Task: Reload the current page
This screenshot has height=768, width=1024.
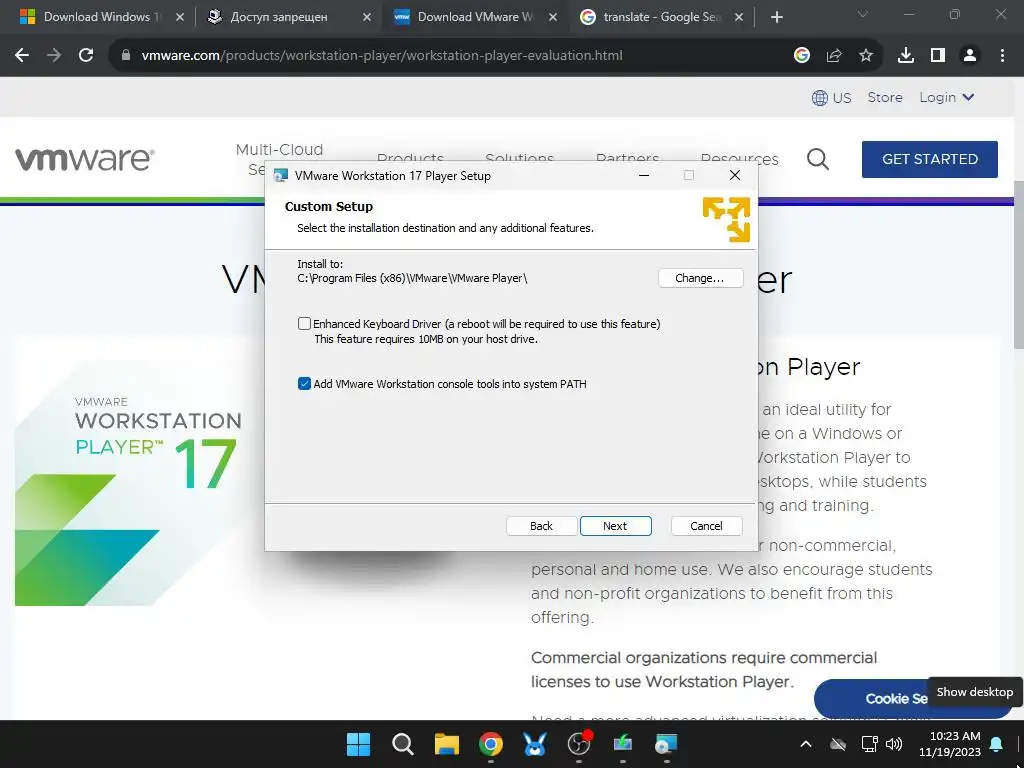Action: click(x=86, y=56)
